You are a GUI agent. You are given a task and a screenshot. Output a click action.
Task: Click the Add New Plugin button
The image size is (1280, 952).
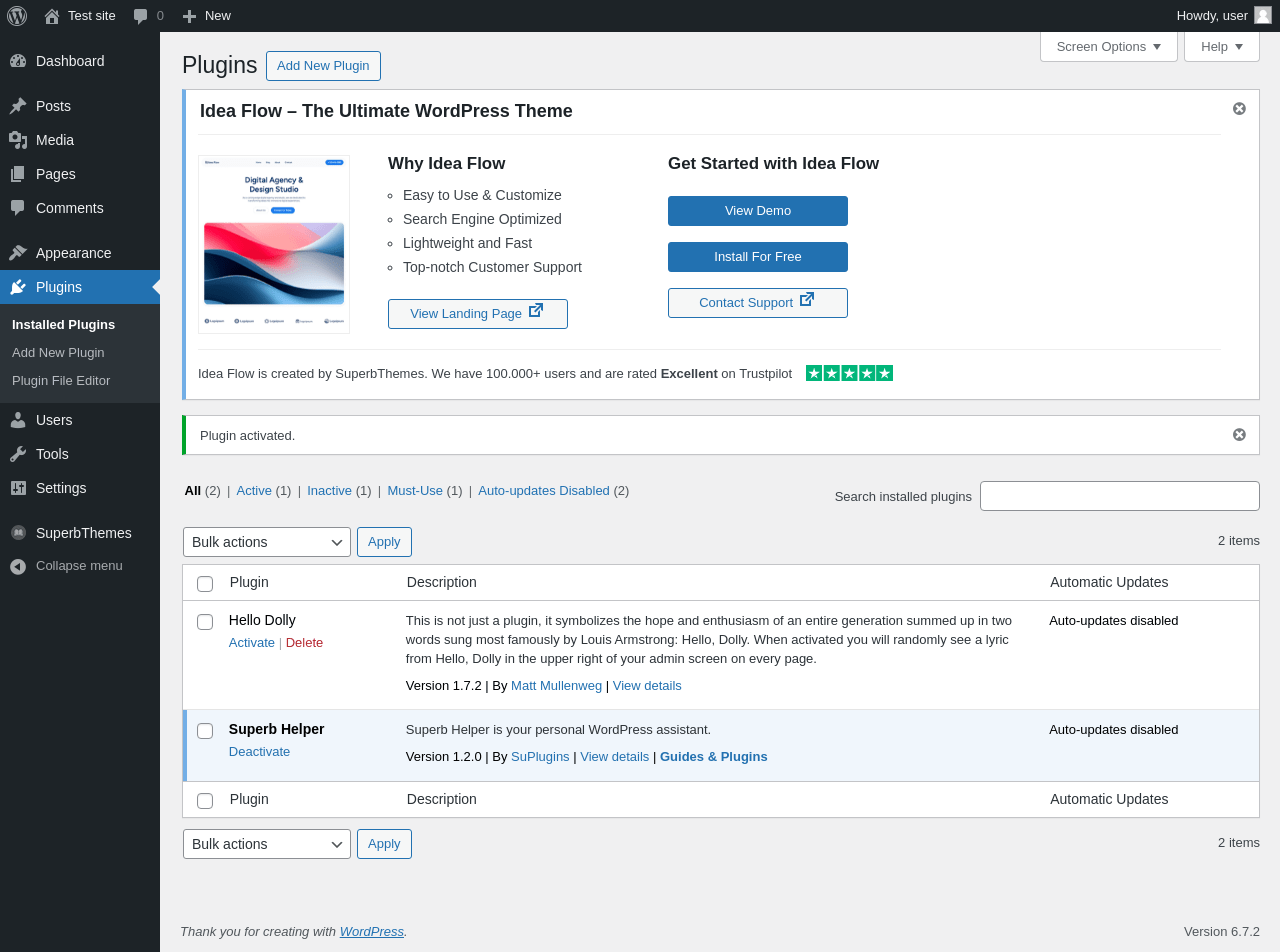(x=323, y=66)
